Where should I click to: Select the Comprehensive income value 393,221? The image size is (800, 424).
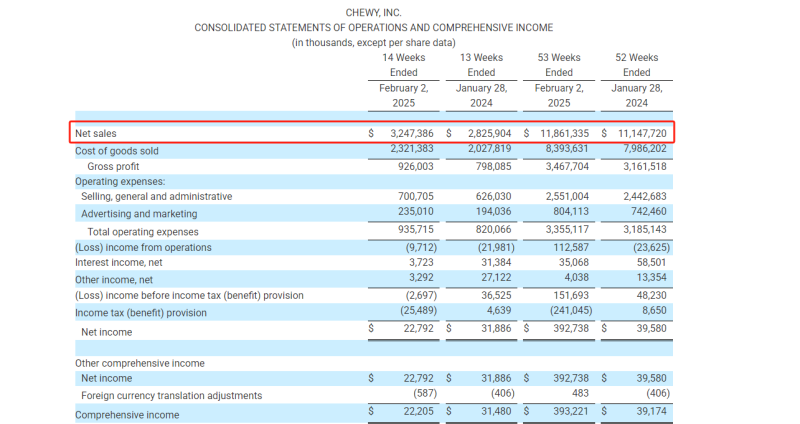pos(566,414)
